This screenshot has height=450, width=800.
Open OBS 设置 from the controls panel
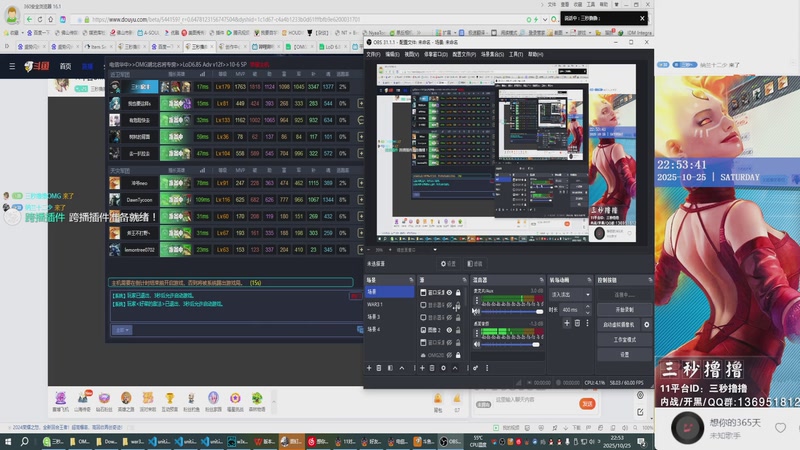click(x=624, y=354)
